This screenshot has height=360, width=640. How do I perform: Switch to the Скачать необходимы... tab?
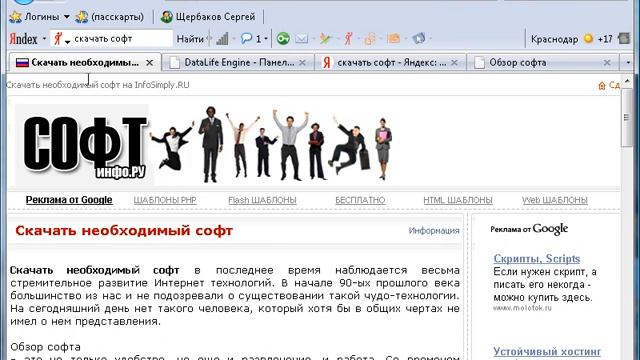85,62
